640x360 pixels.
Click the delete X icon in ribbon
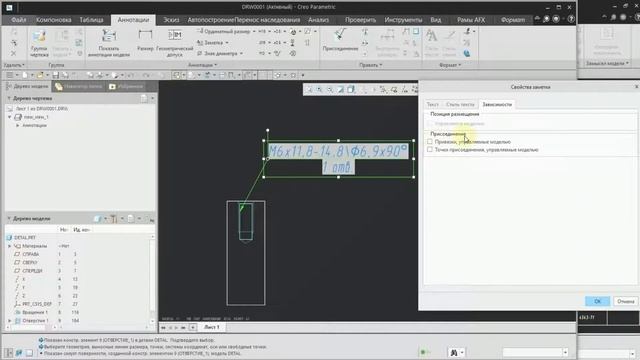tap(13, 53)
